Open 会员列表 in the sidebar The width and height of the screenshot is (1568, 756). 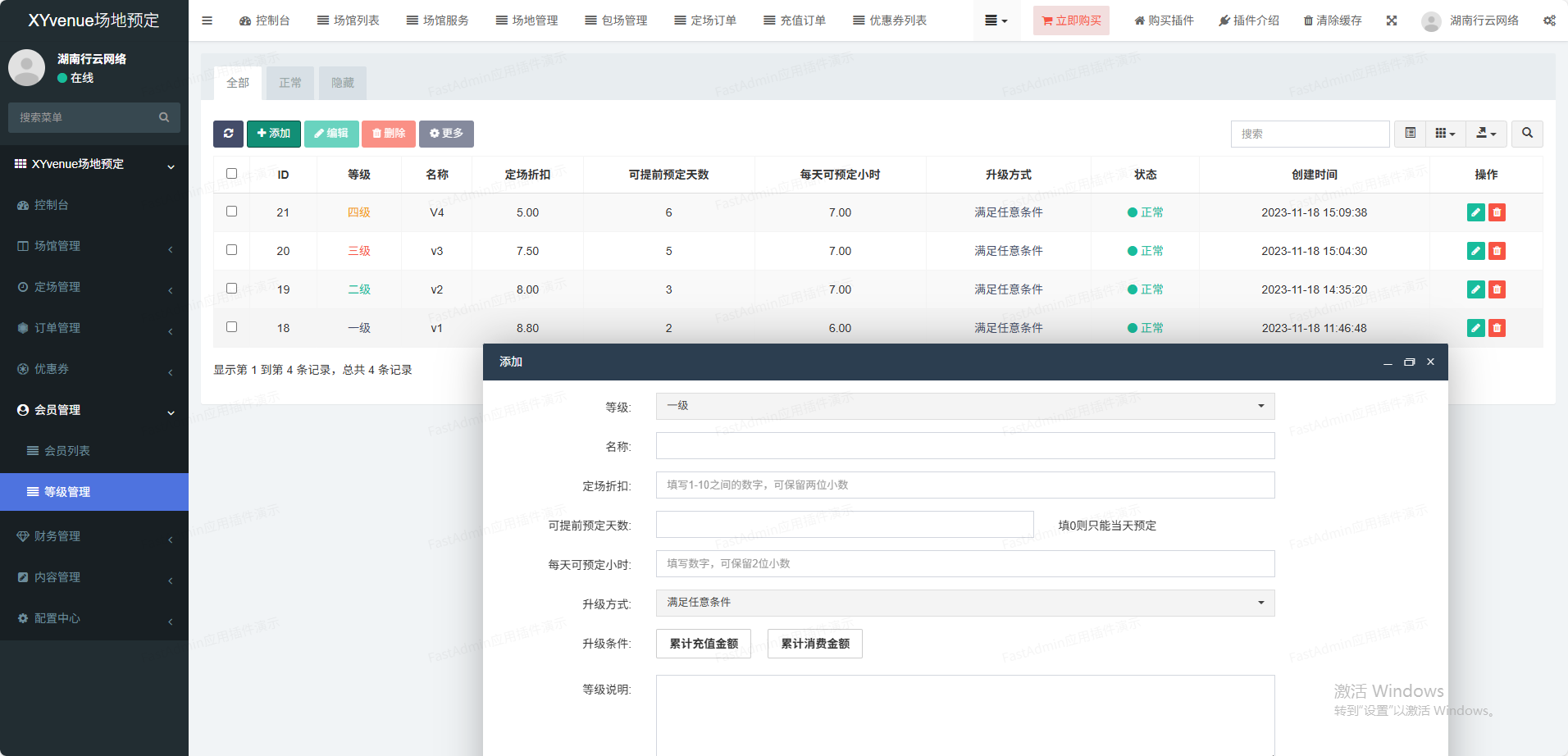(67, 451)
